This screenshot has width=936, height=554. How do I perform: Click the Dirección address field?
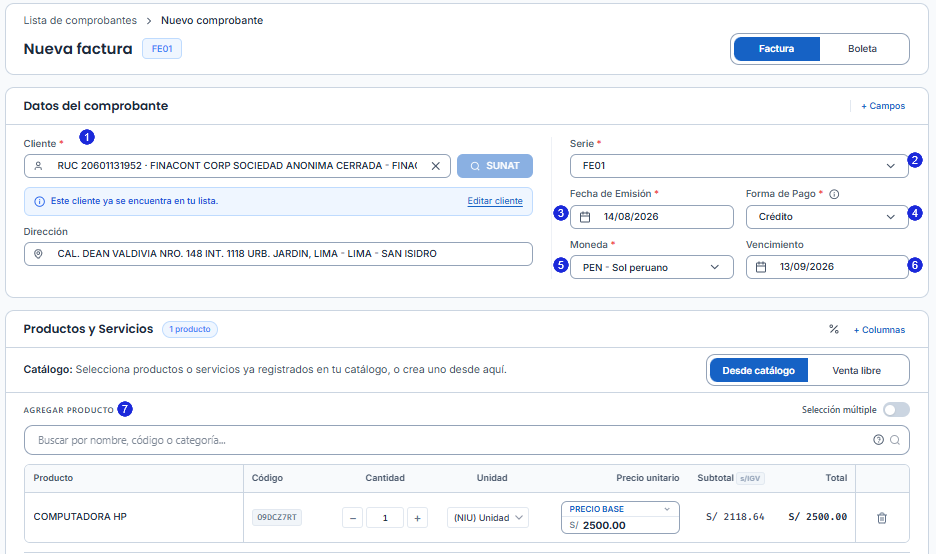coord(278,254)
